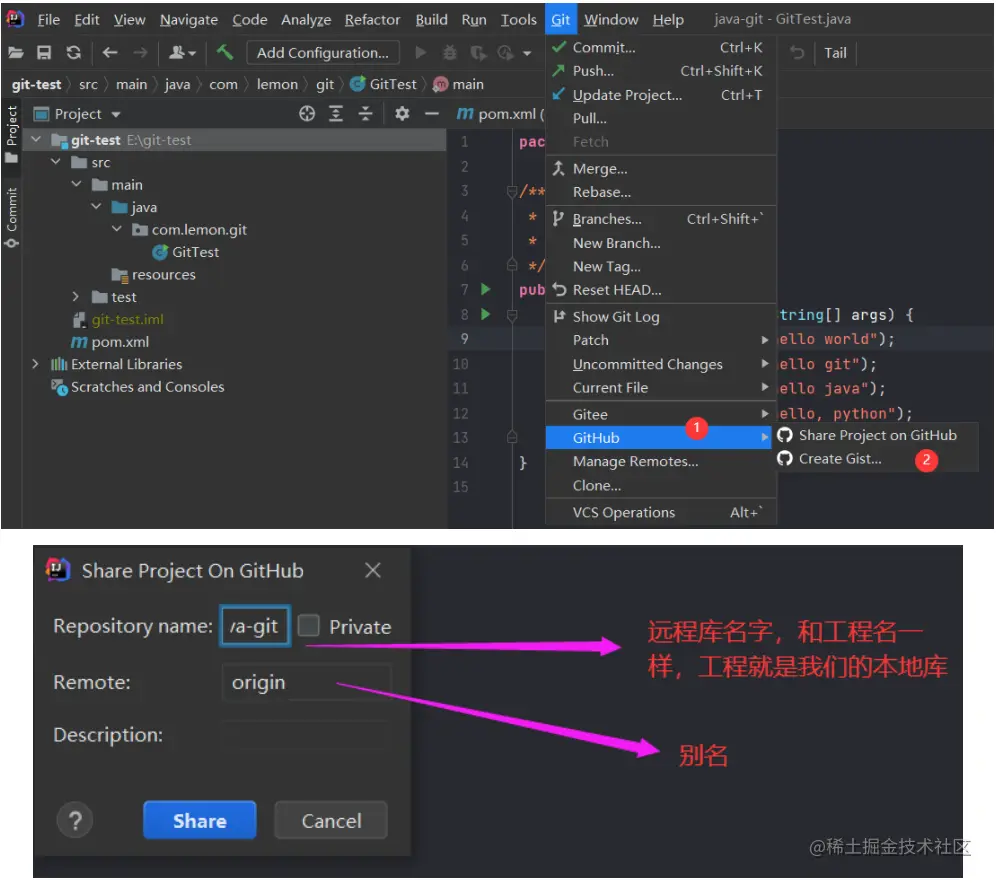Click the Add Configuration... button
996x883 pixels.
[323, 53]
